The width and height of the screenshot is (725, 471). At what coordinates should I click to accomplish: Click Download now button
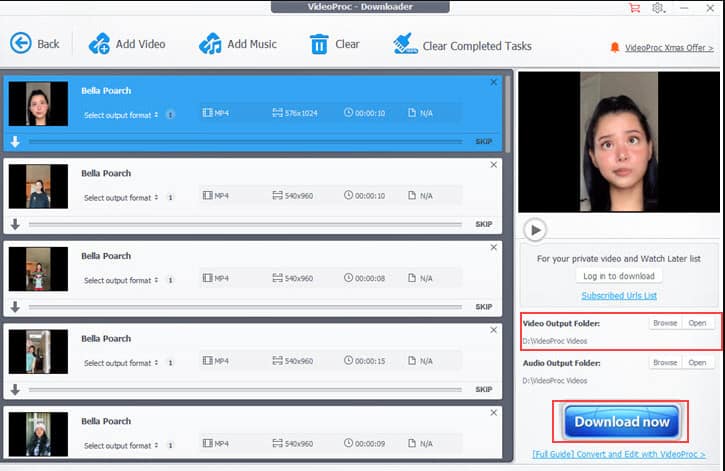pyautogui.click(x=621, y=422)
